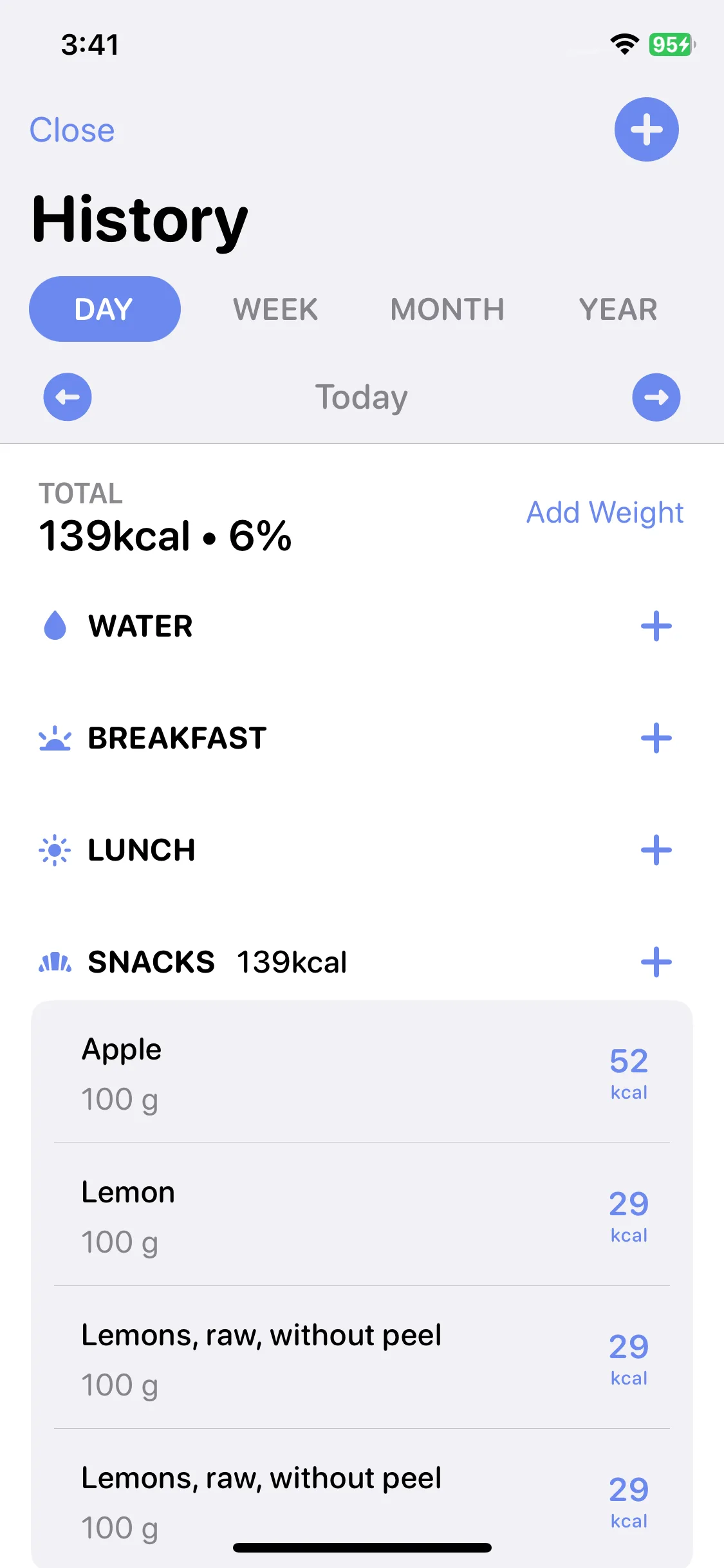724x1568 pixels.
Task: Tap the SNACKS 139kcal header
Action: pos(218,962)
